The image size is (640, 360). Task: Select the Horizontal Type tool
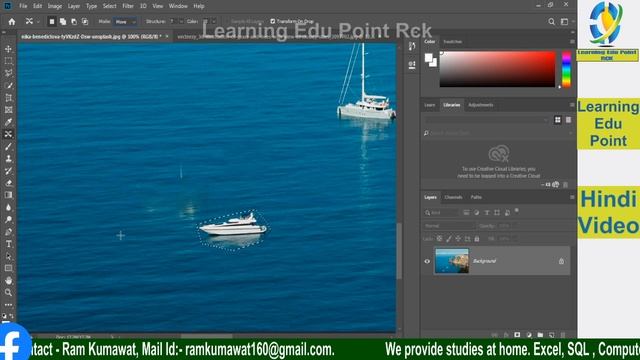[8, 244]
